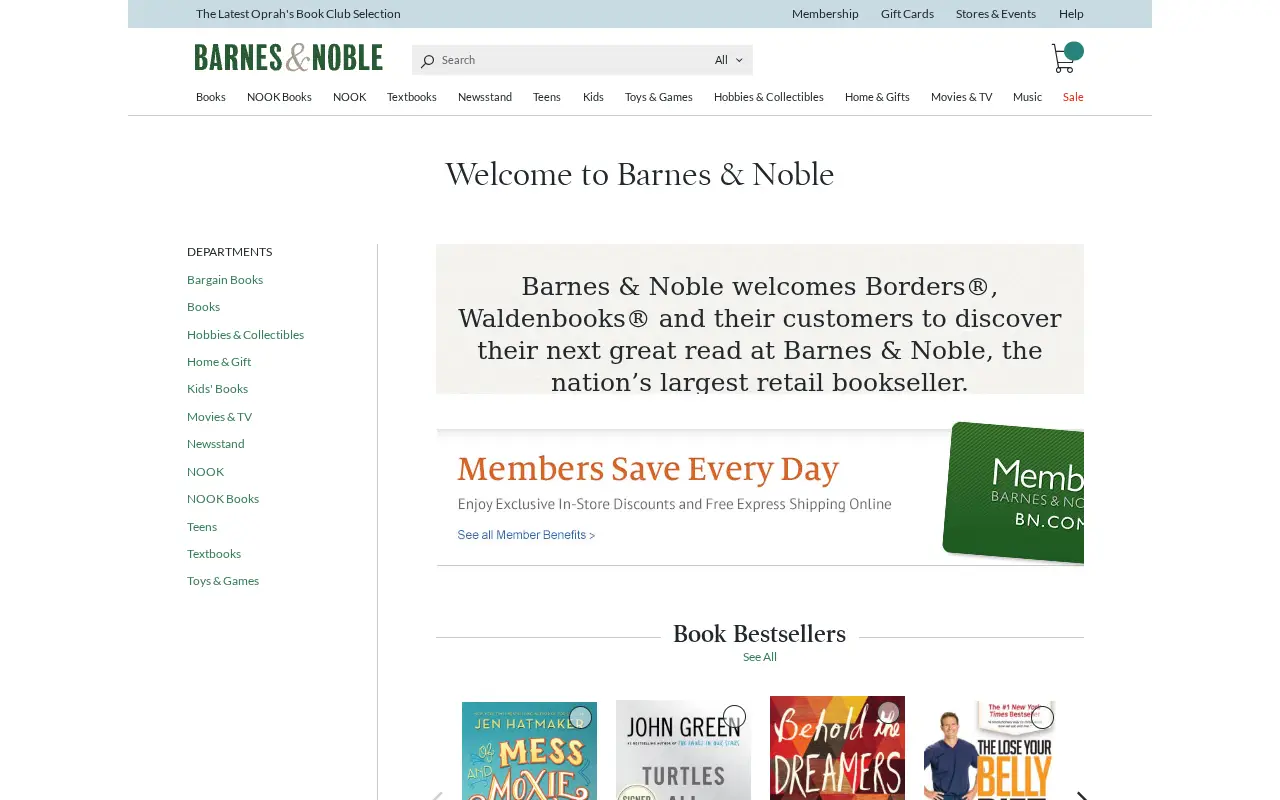Viewport: 1280px width, 800px height.
Task: Open the Stores & Events link
Action: pos(996,14)
